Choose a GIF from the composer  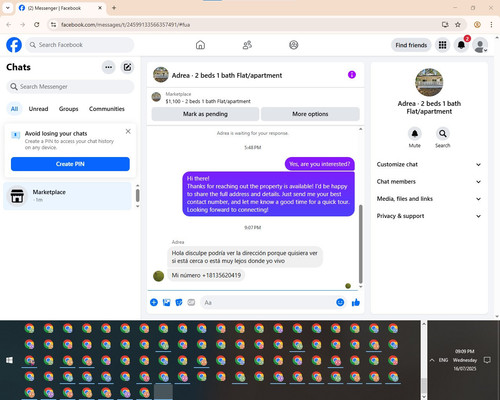click(x=191, y=302)
